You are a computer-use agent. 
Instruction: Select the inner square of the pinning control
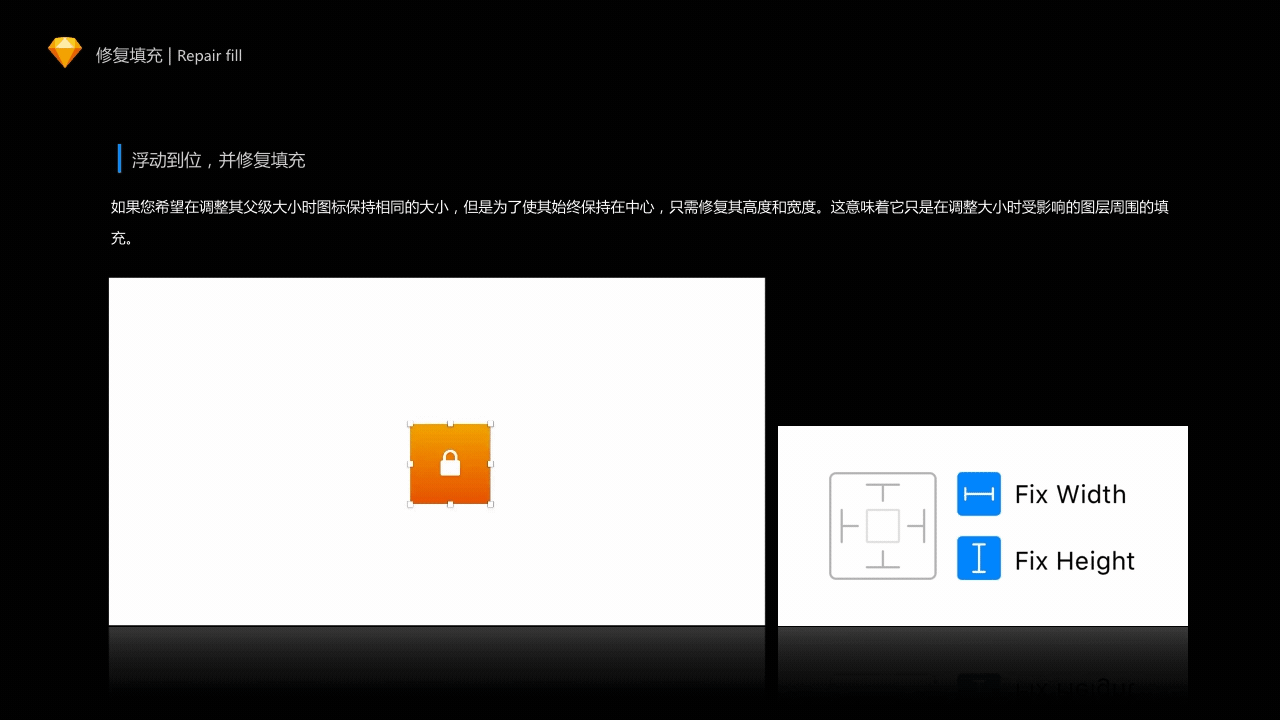(x=882, y=525)
